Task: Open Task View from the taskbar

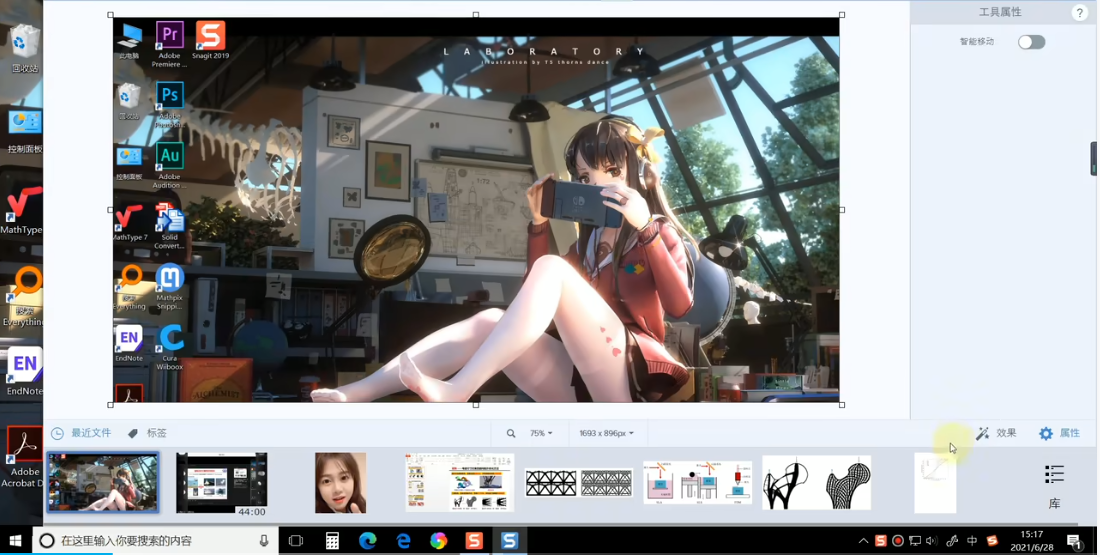Action: (296, 541)
